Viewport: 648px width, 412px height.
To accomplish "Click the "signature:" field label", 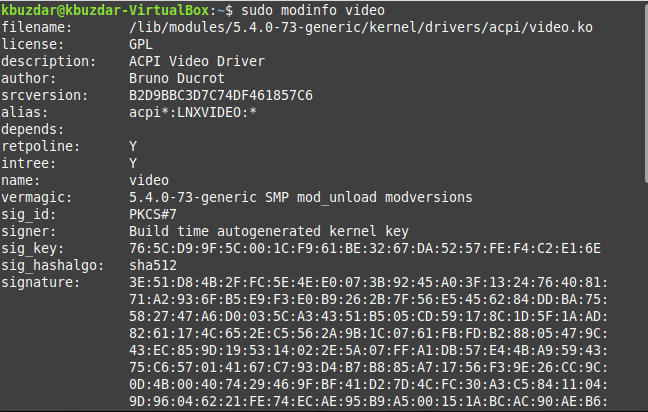I will tap(38, 282).
